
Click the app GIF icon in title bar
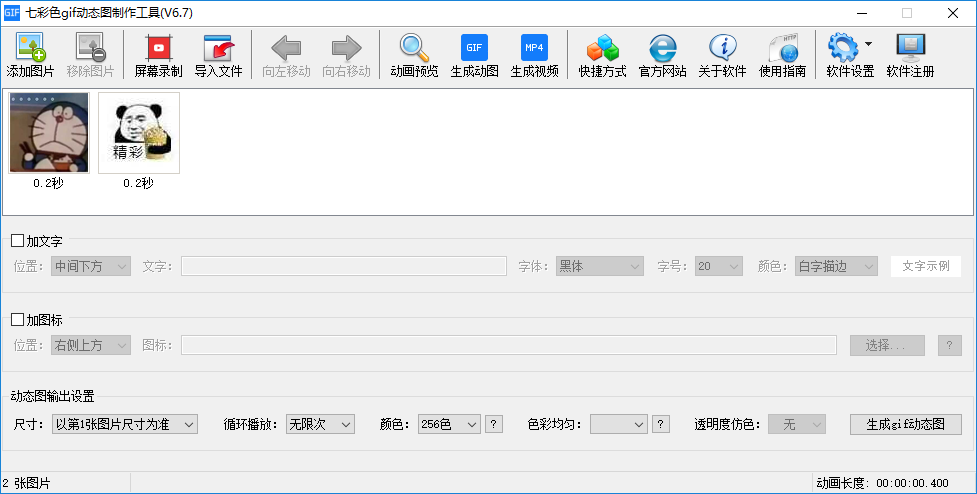pos(12,12)
